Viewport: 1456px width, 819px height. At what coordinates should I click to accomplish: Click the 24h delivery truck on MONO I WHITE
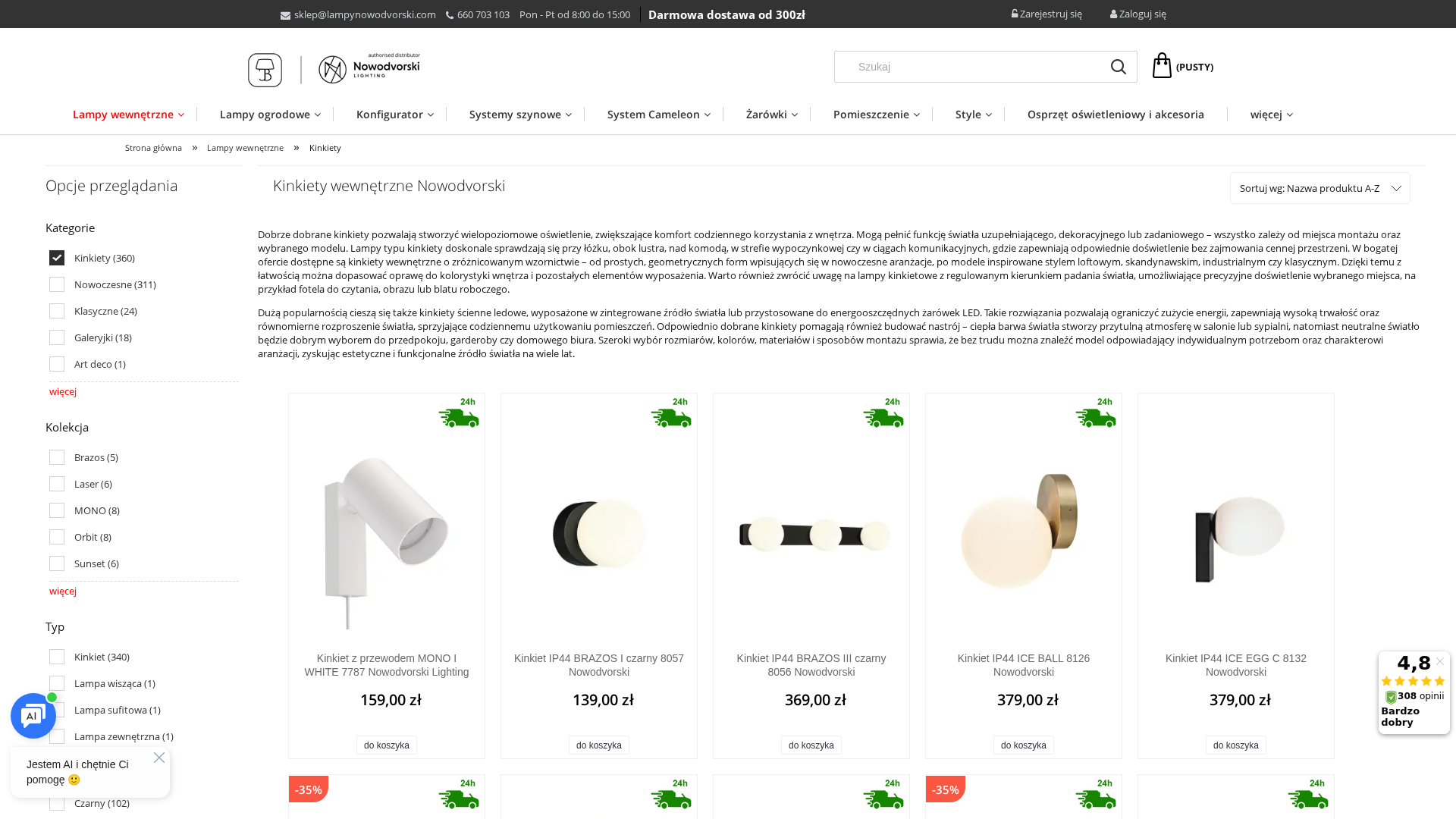coord(459,413)
